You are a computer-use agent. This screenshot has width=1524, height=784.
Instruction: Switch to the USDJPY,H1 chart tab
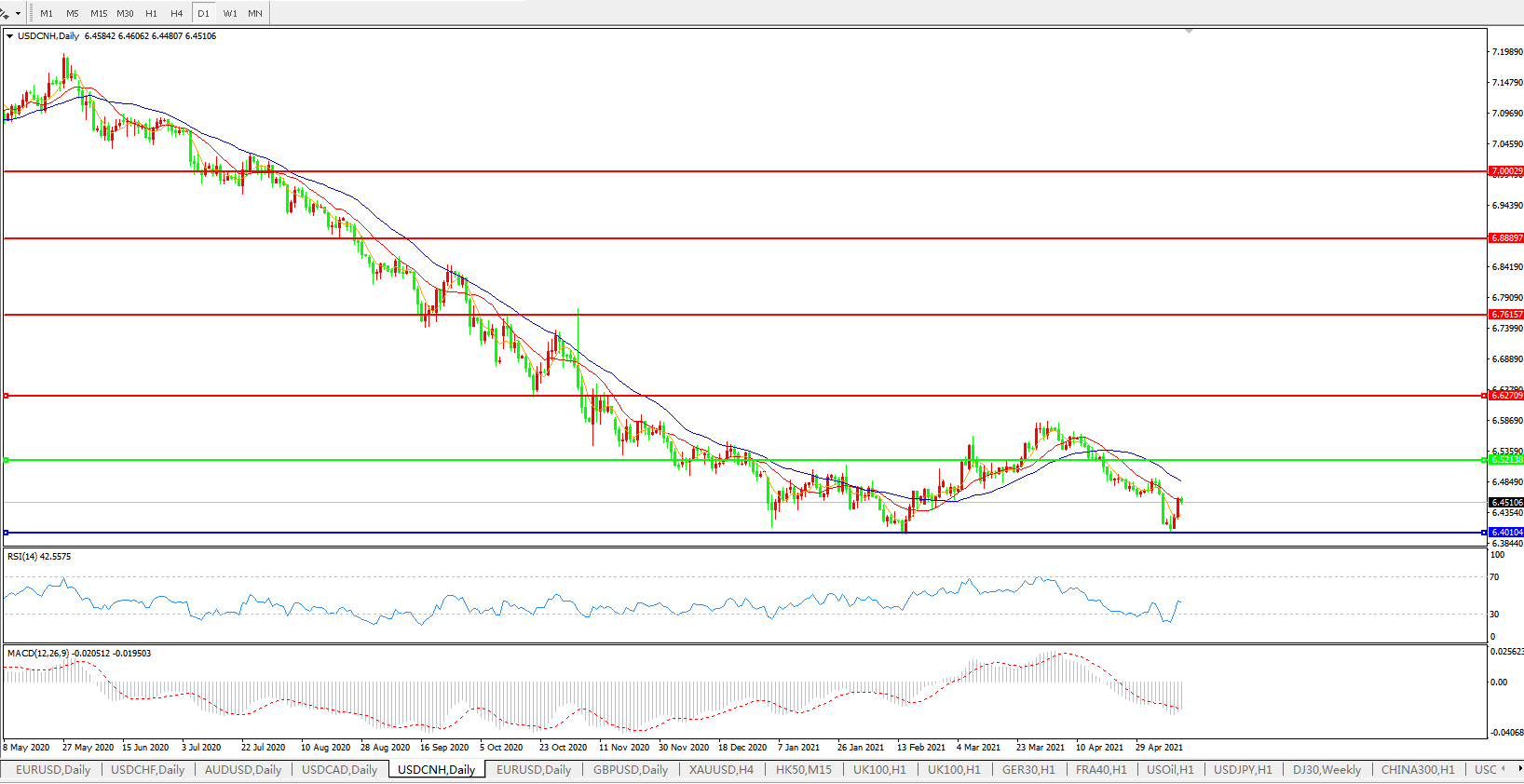1243,769
